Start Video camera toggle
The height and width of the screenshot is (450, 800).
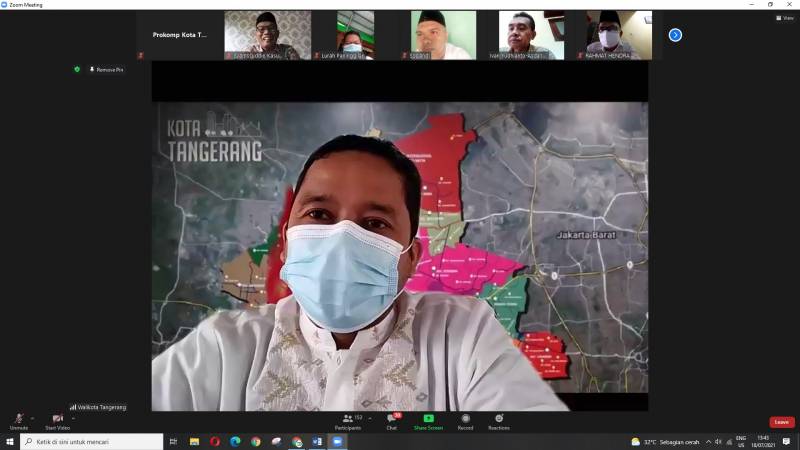(57, 419)
